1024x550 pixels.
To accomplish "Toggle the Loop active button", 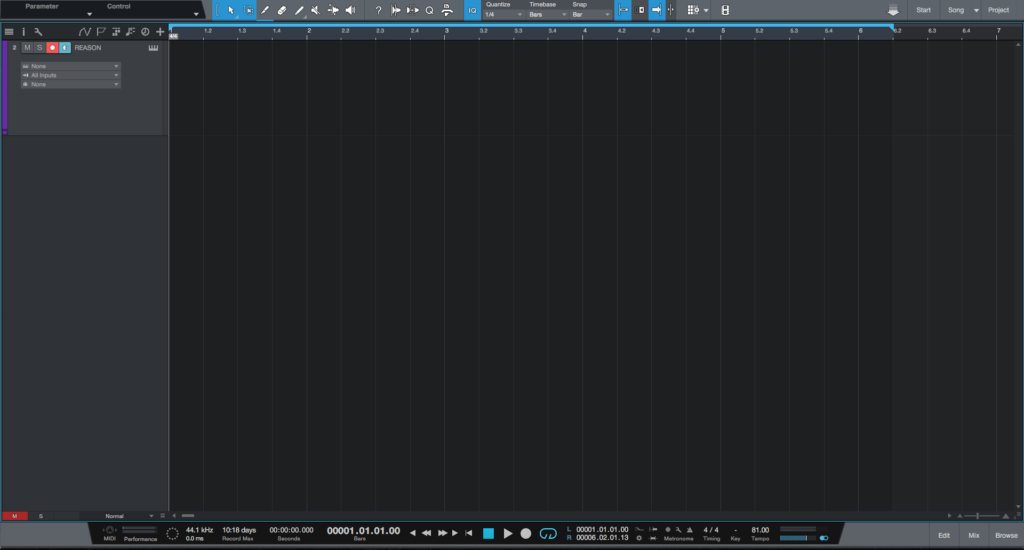I will point(548,534).
